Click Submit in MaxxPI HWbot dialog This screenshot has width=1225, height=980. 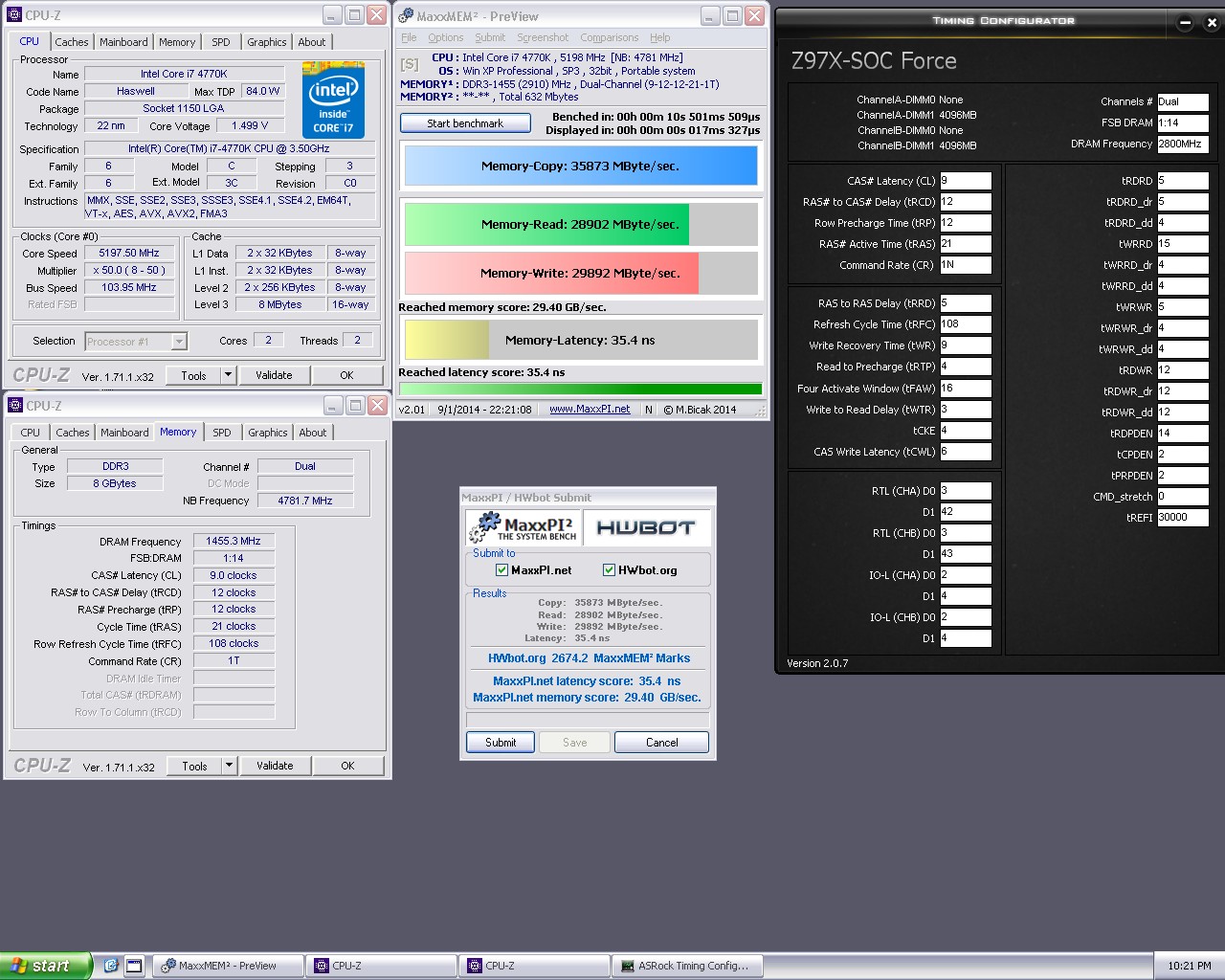point(501,743)
